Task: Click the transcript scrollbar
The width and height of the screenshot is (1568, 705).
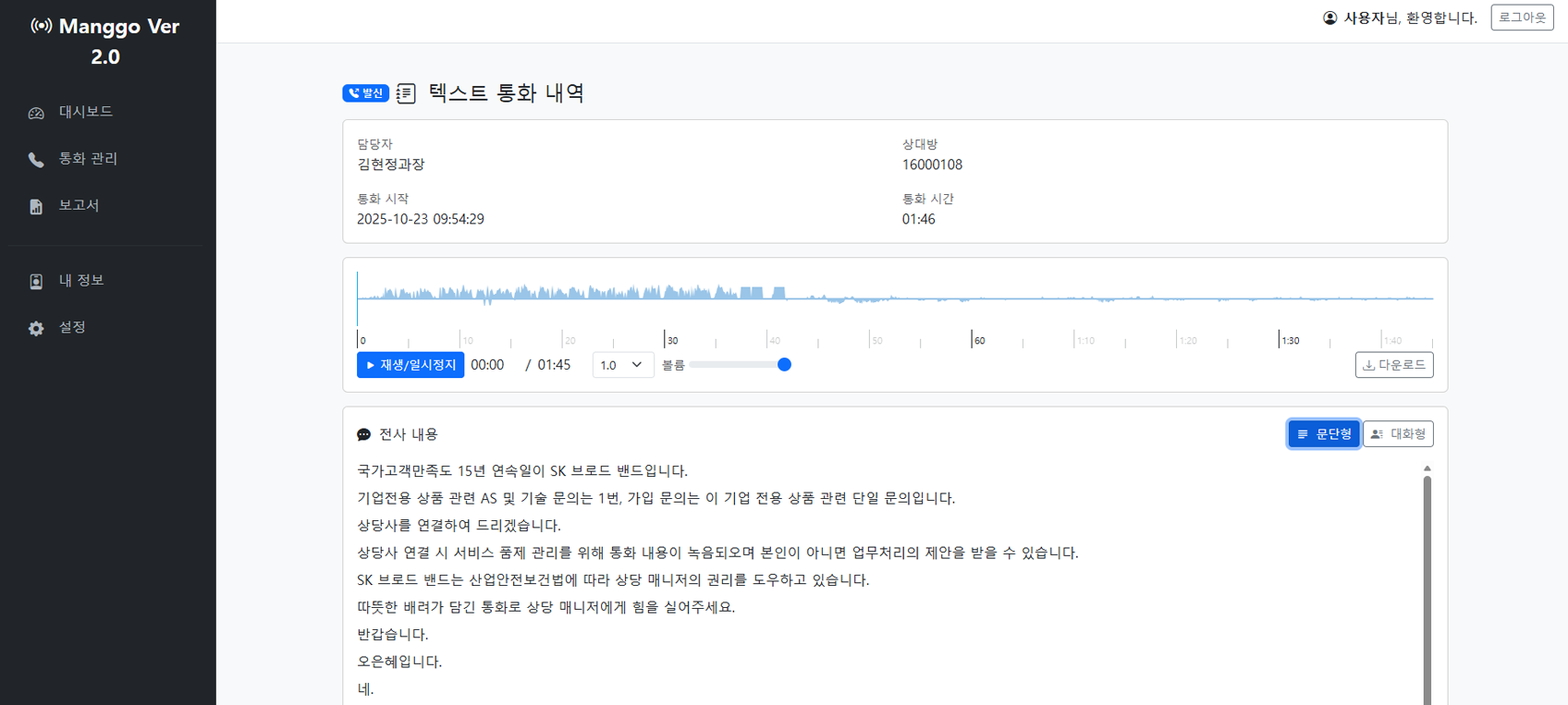Action: 1427,591
